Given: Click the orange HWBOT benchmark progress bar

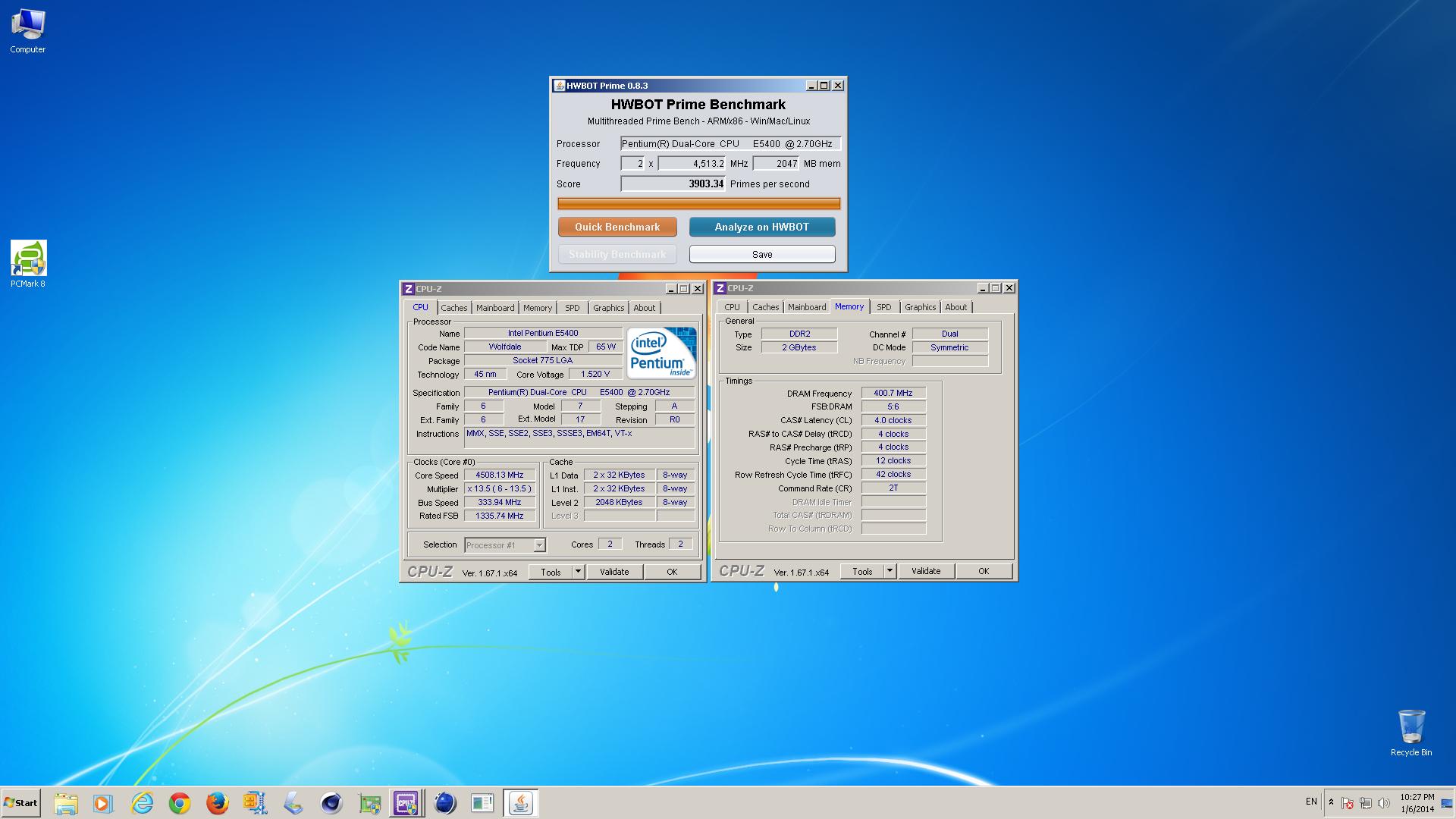Looking at the screenshot, I should pyautogui.click(x=698, y=203).
